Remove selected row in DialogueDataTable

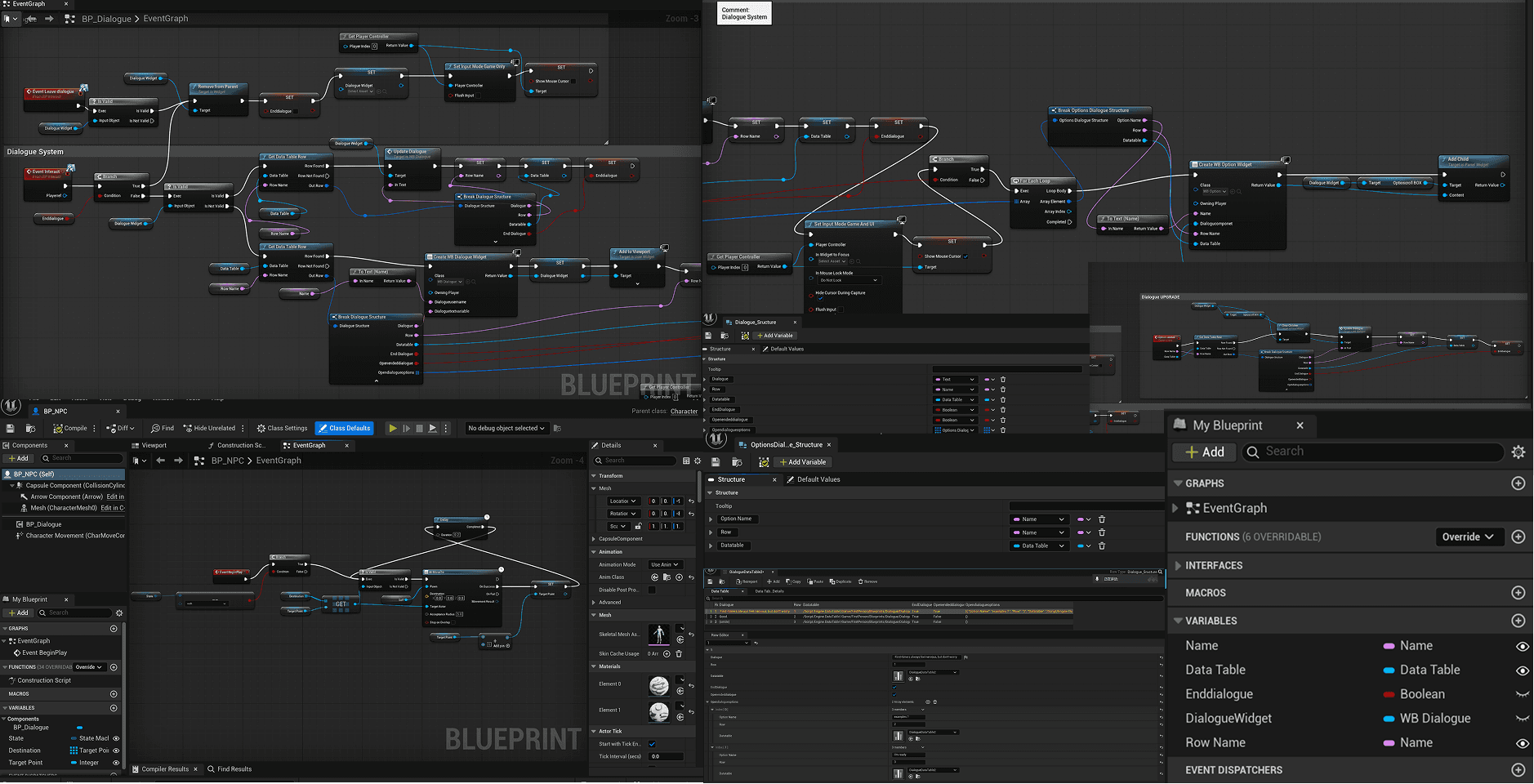pos(867,581)
